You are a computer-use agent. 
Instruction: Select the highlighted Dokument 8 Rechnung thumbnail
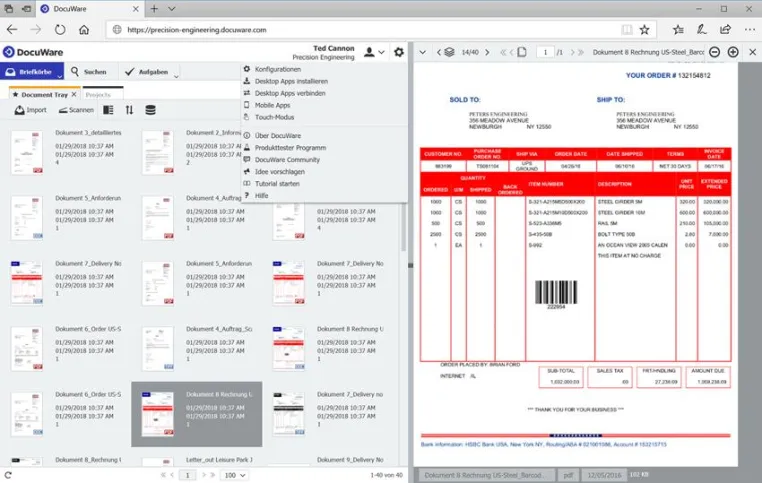pyautogui.click(x=157, y=414)
